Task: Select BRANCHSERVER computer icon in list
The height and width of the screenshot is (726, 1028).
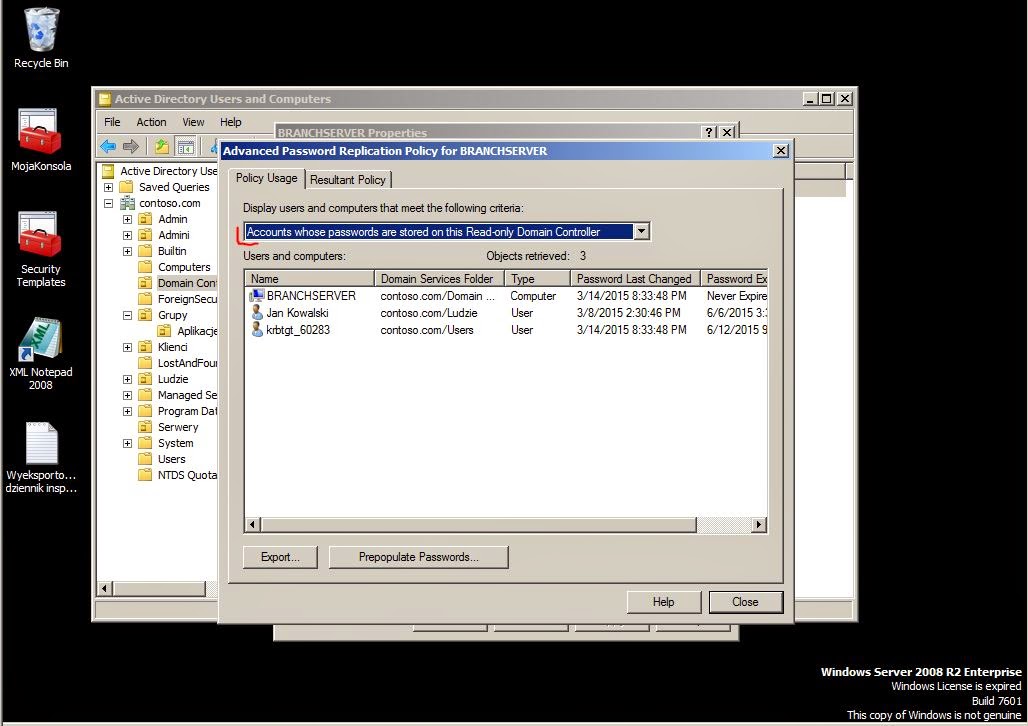Action: [x=256, y=296]
